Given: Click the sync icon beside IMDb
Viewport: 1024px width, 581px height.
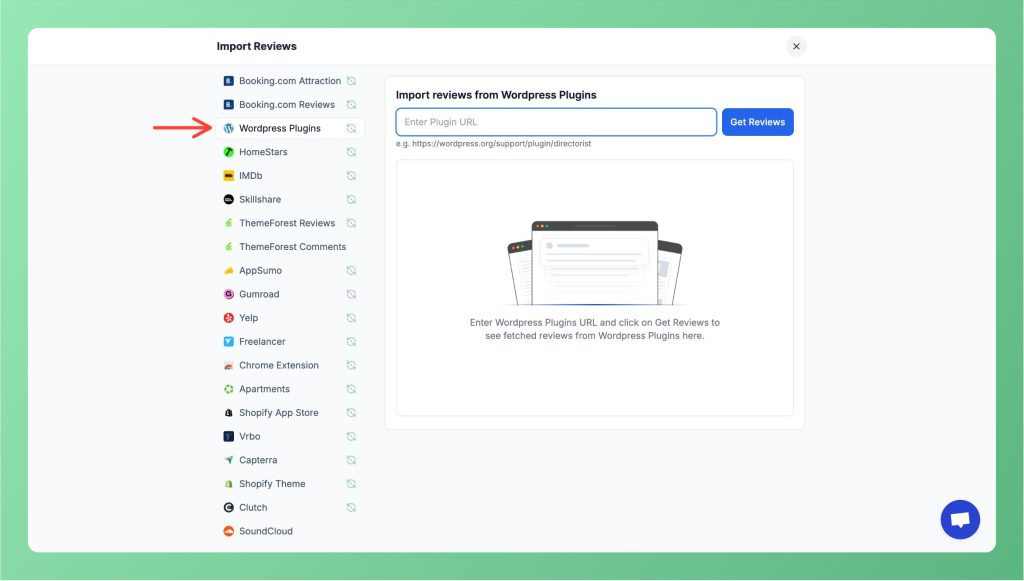Looking at the screenshot, I should pyautogui.click(x=351, y=176).
